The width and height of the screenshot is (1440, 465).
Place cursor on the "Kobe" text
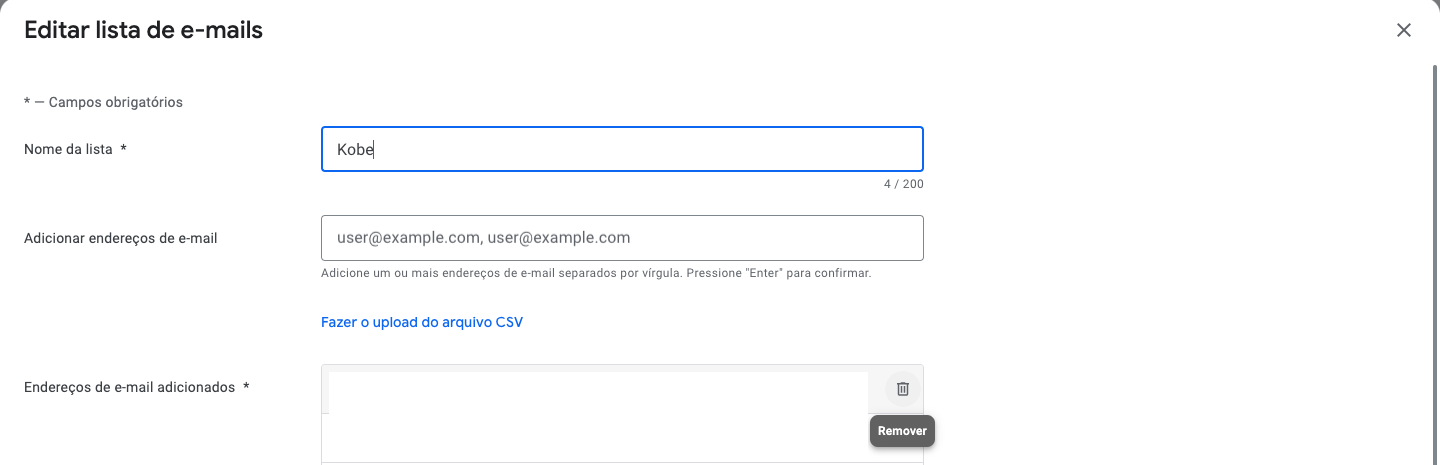tap(355, 150)
